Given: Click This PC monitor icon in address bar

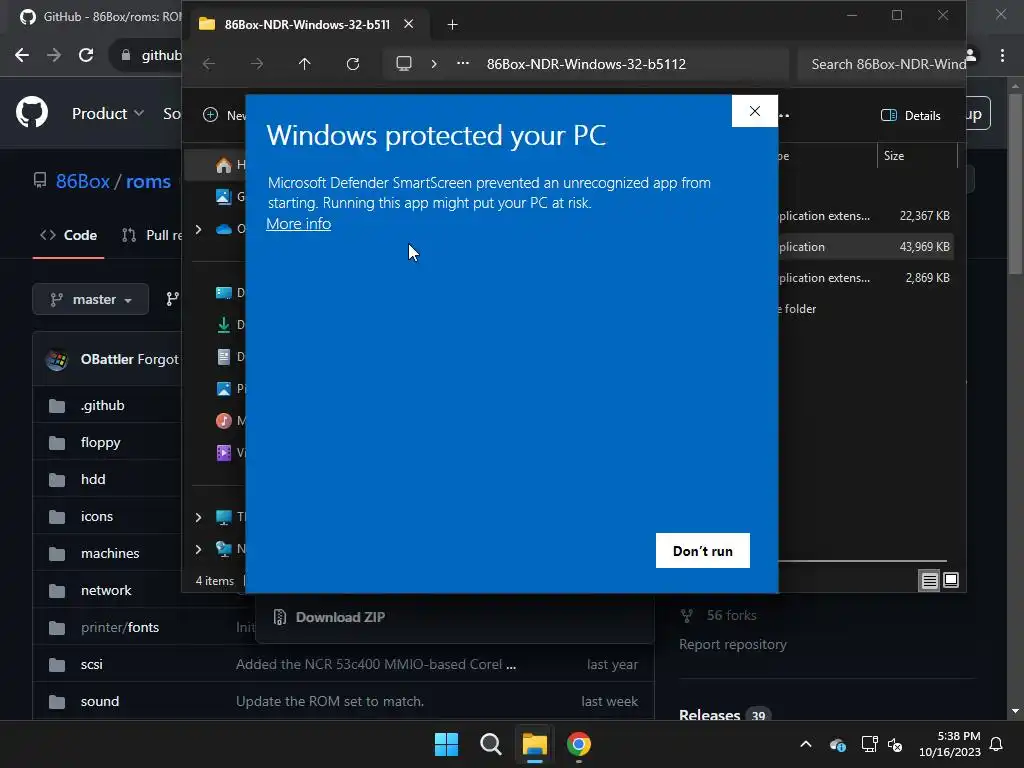Looking at the screenshot, I should coord(404,64).
